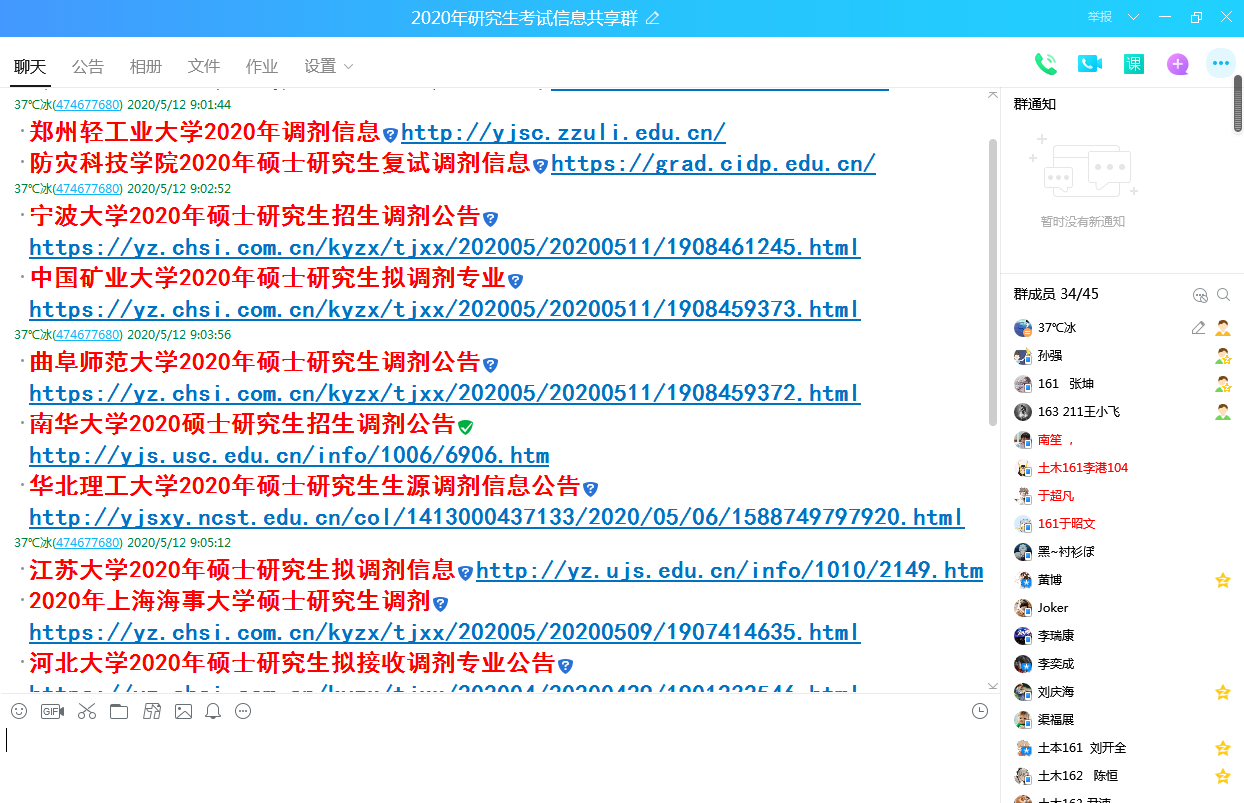Screen dimensions: 1244x803
Task: View message history clock icon
Action: pyautogui.click(x=980, y=711)
